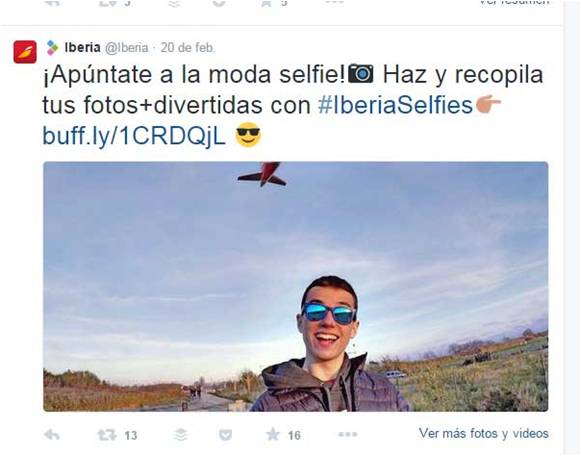Click Ver más fotos y videos

(x=484, y=433)
